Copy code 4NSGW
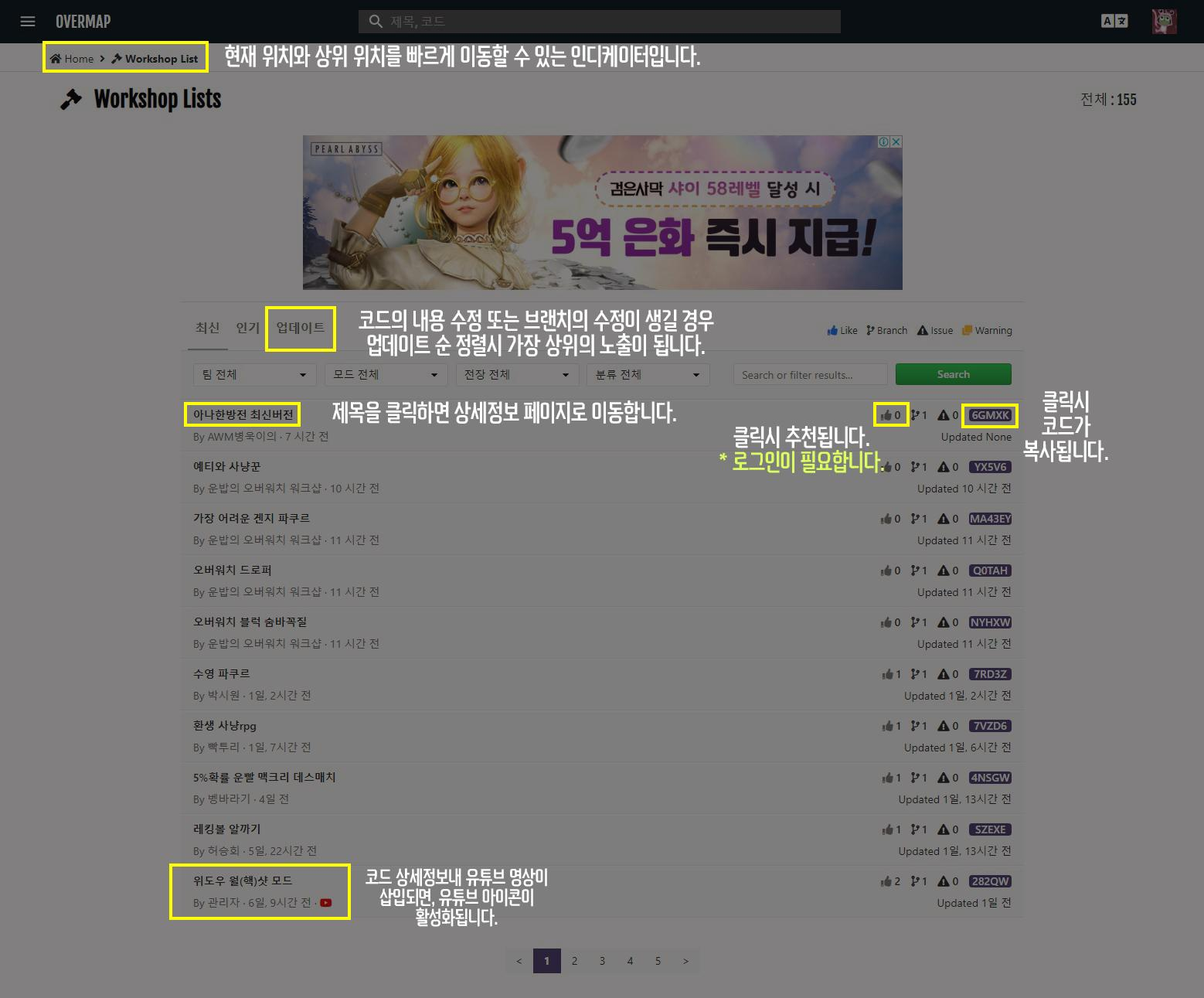The height and width of the screenshot is (998, 1204). click(x=990, y=778)
